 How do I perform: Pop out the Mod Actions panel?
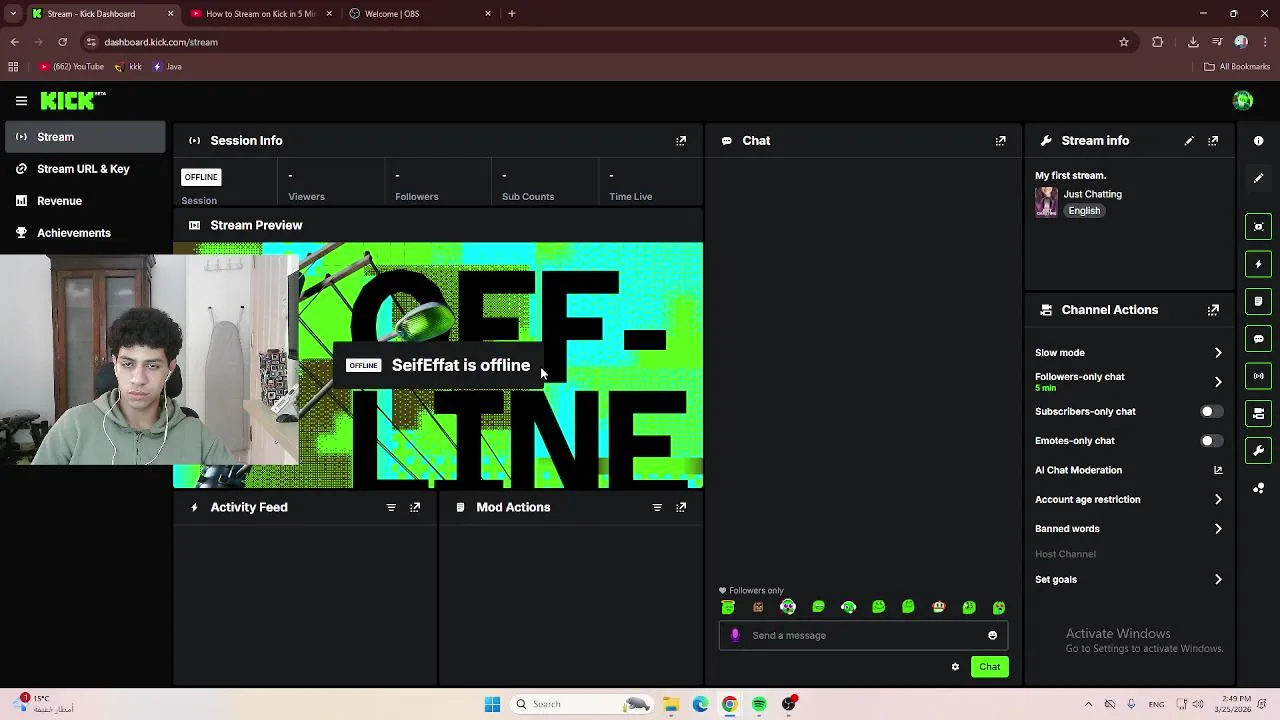pyautogui.click(x=681, y=507)
